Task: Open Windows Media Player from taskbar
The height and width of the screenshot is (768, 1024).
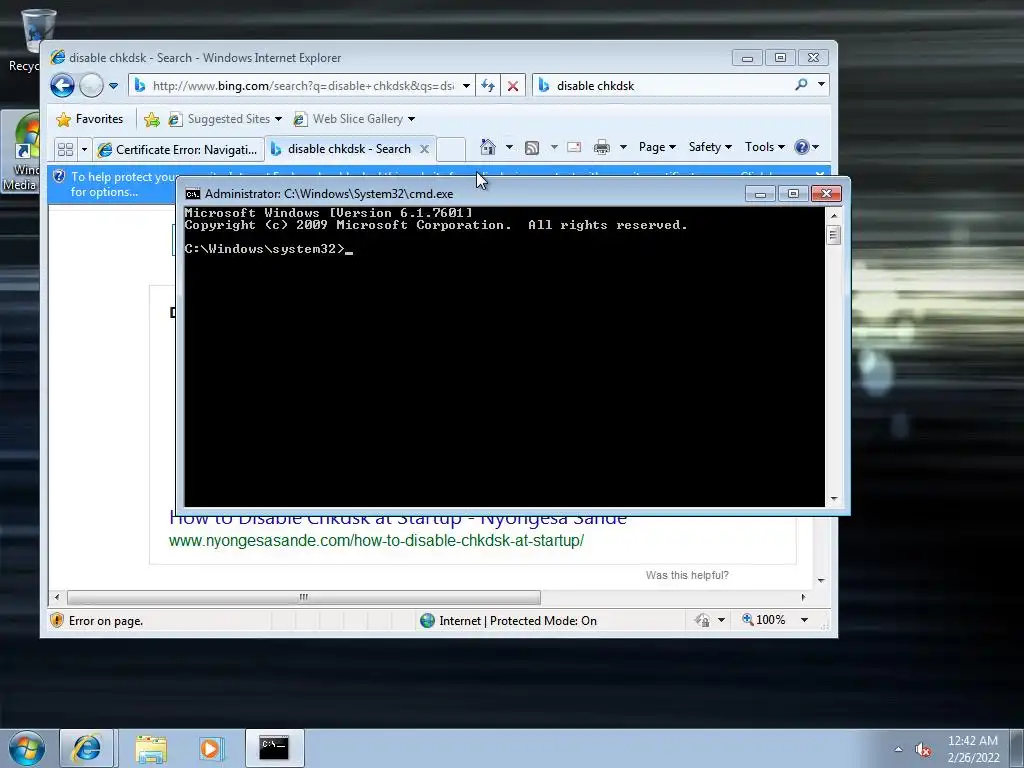Action: click(210, 748)
